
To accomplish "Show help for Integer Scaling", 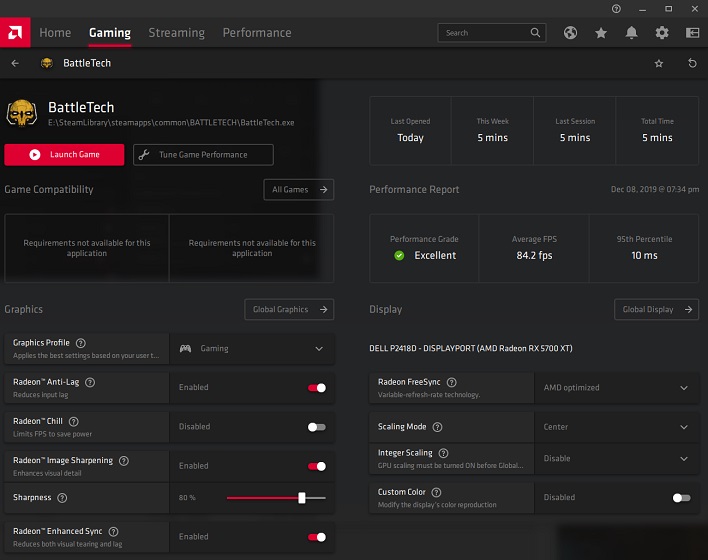I will point(444,453).
